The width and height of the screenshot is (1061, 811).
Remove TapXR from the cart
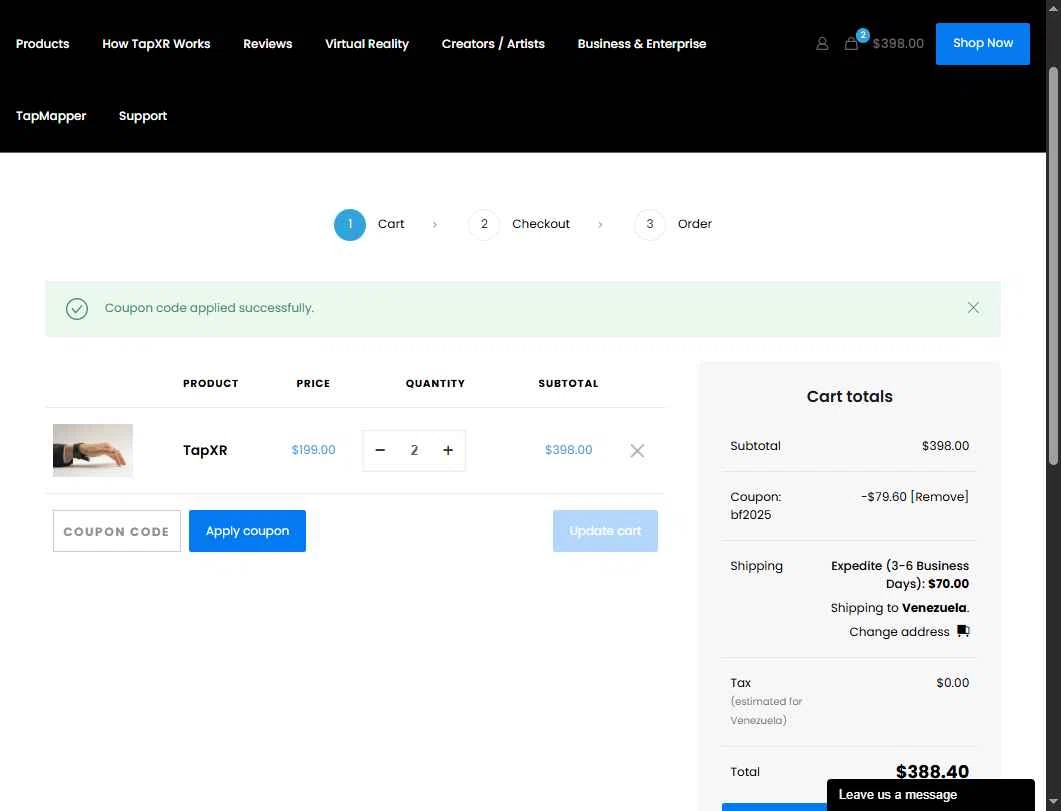[x=637, y=450]
